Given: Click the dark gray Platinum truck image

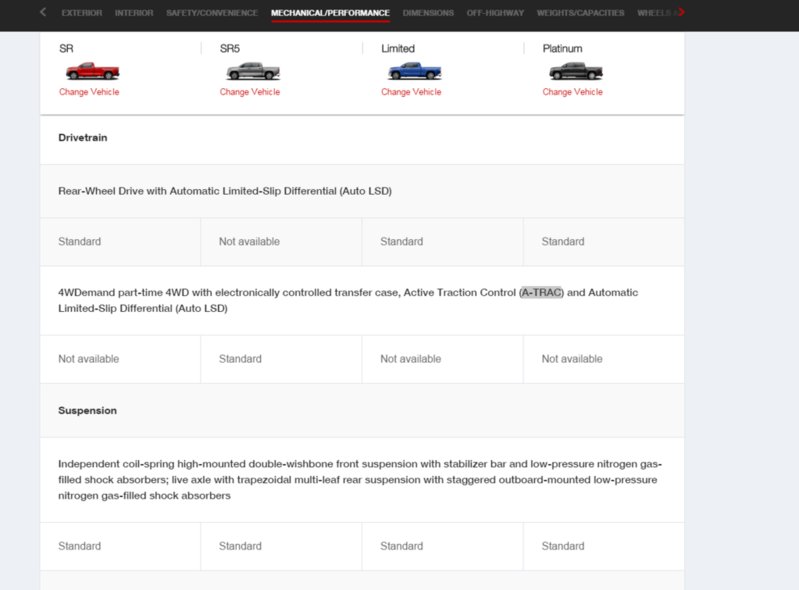Looking at the screenshot, I should coord(576,71).
